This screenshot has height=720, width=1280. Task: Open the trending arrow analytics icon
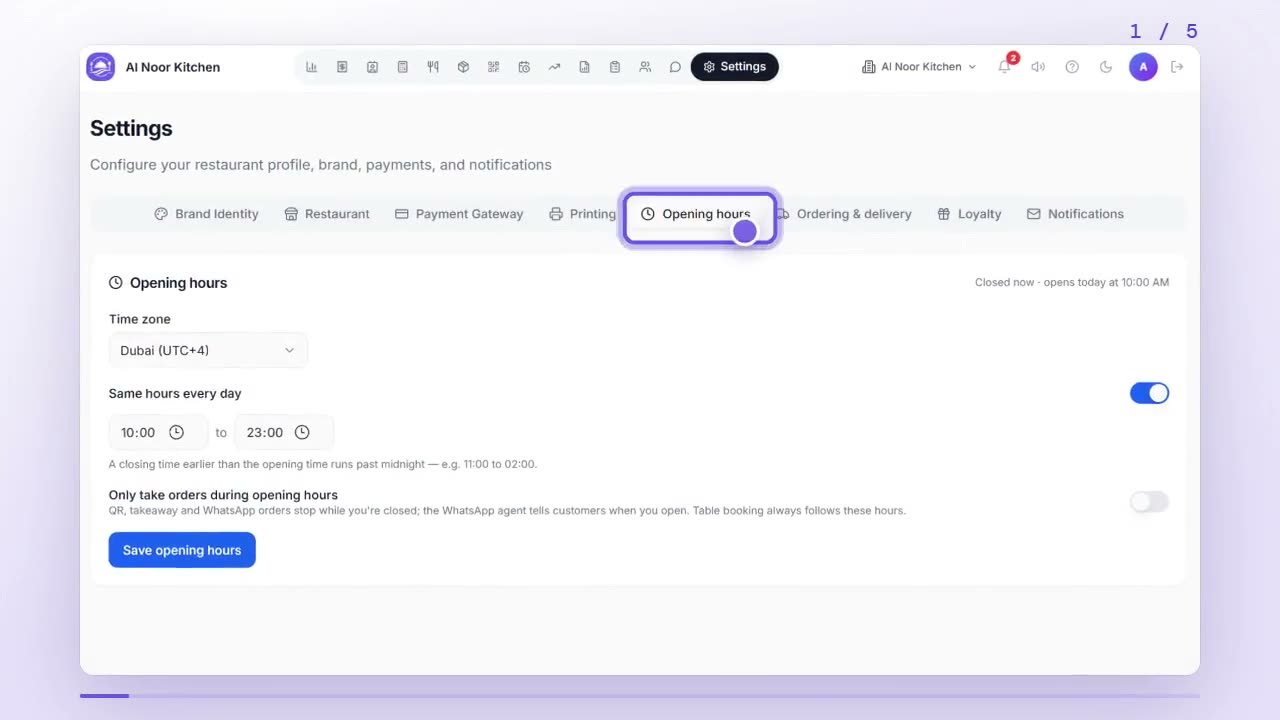[554, 67]
